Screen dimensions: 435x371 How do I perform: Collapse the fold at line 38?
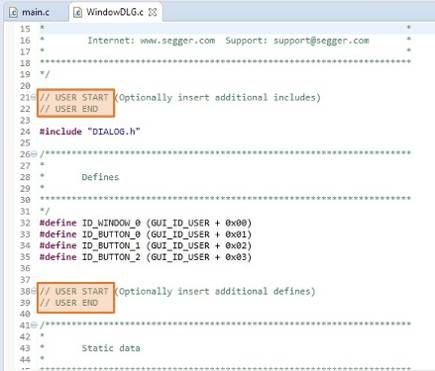(33, 291)
